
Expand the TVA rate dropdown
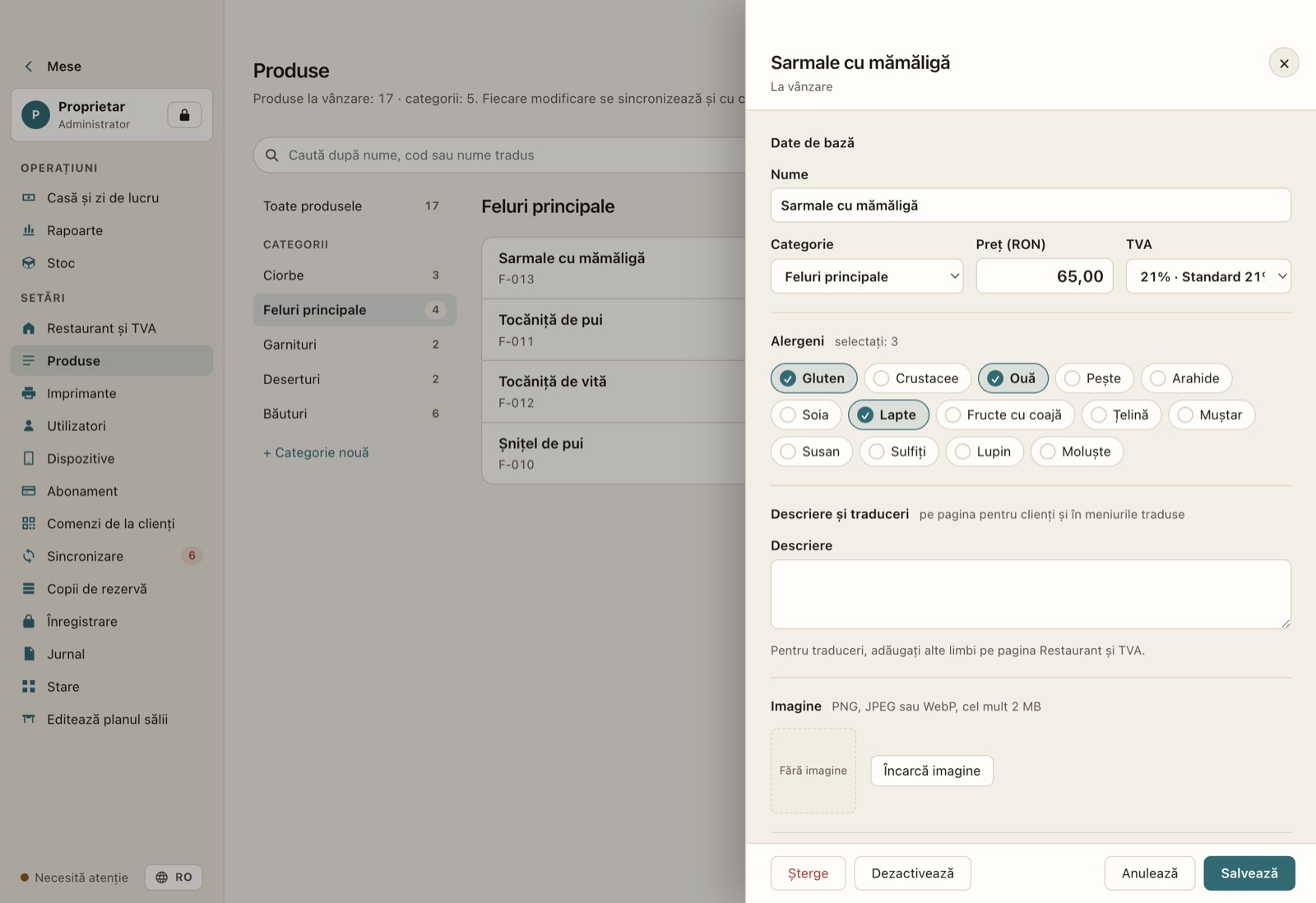(1208, 276)
